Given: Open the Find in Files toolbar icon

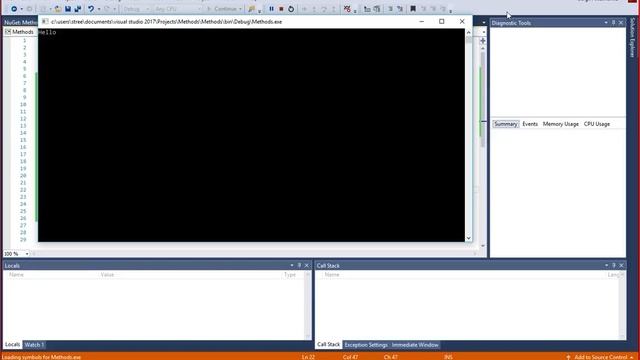Looking at the screenshot, I should coord(252,9).
